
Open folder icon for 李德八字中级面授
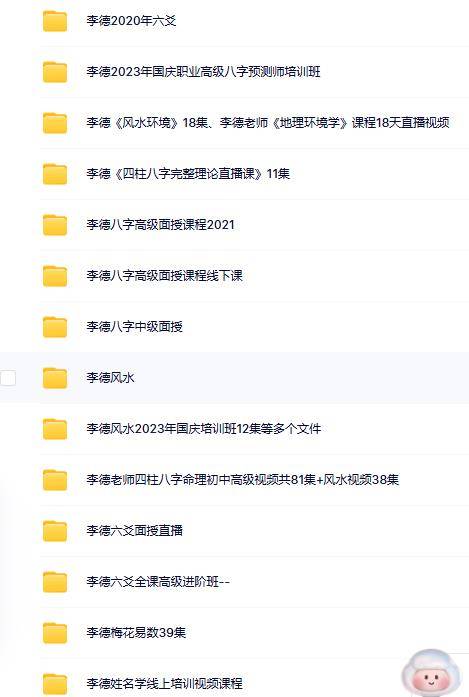click(x=55, y=327)
